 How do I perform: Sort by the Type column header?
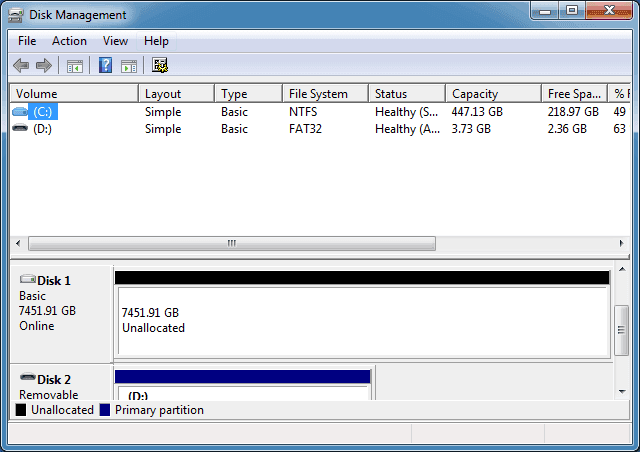click(249, 94)
